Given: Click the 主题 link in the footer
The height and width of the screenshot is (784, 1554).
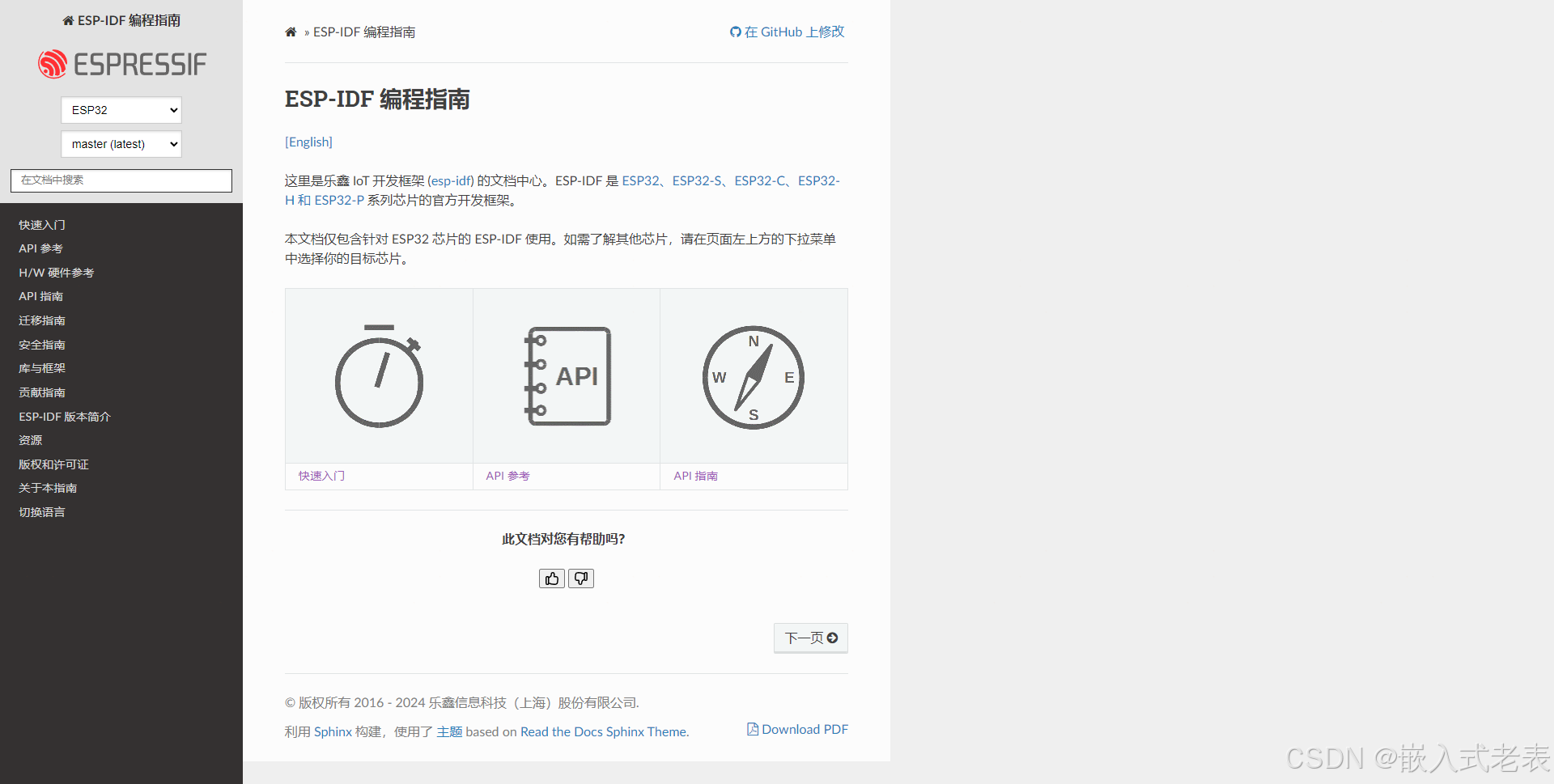Looking at the screenshot, I should click(449, 731).
